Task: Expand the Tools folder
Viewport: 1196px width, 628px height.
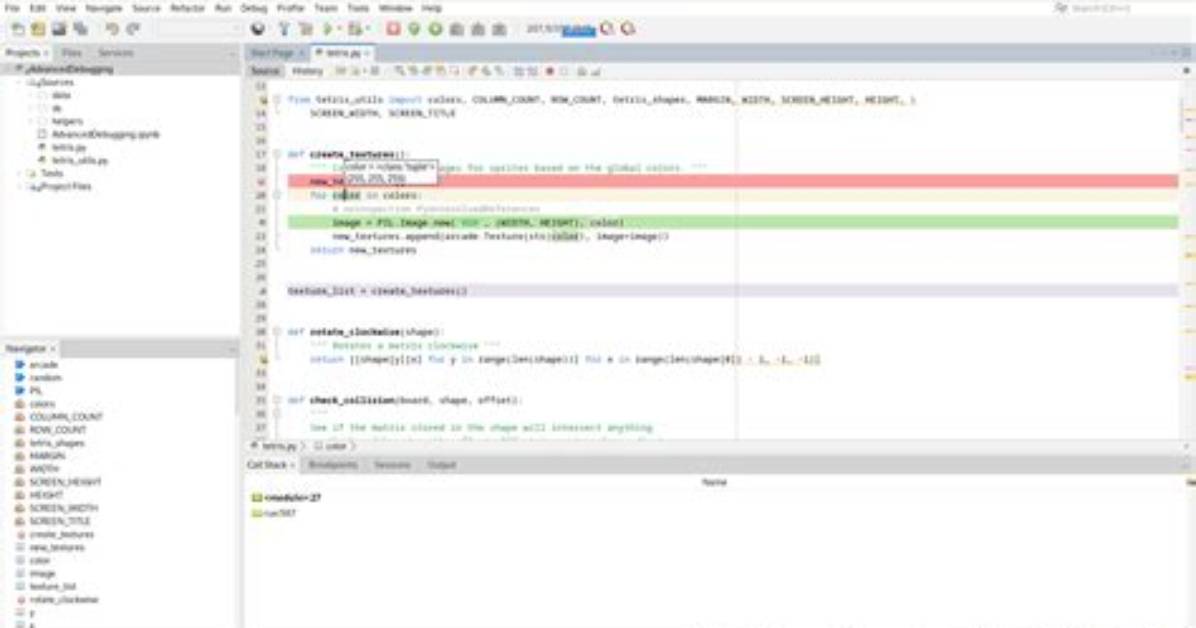Action: tap(20, 173)
